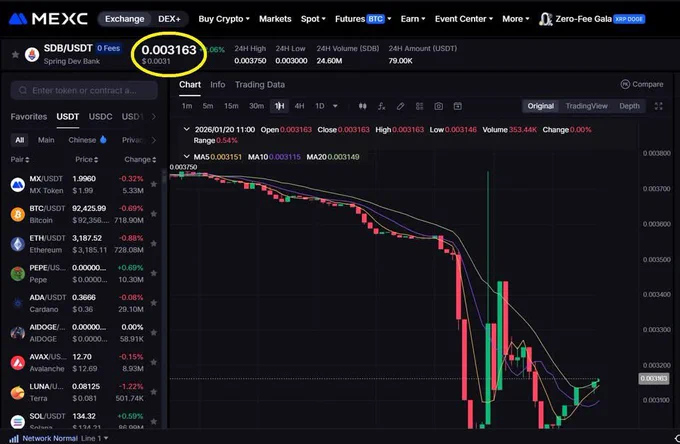Select the Favorites tab
Image resolution: width=680 pixels, height=444 pixels.
29,117
